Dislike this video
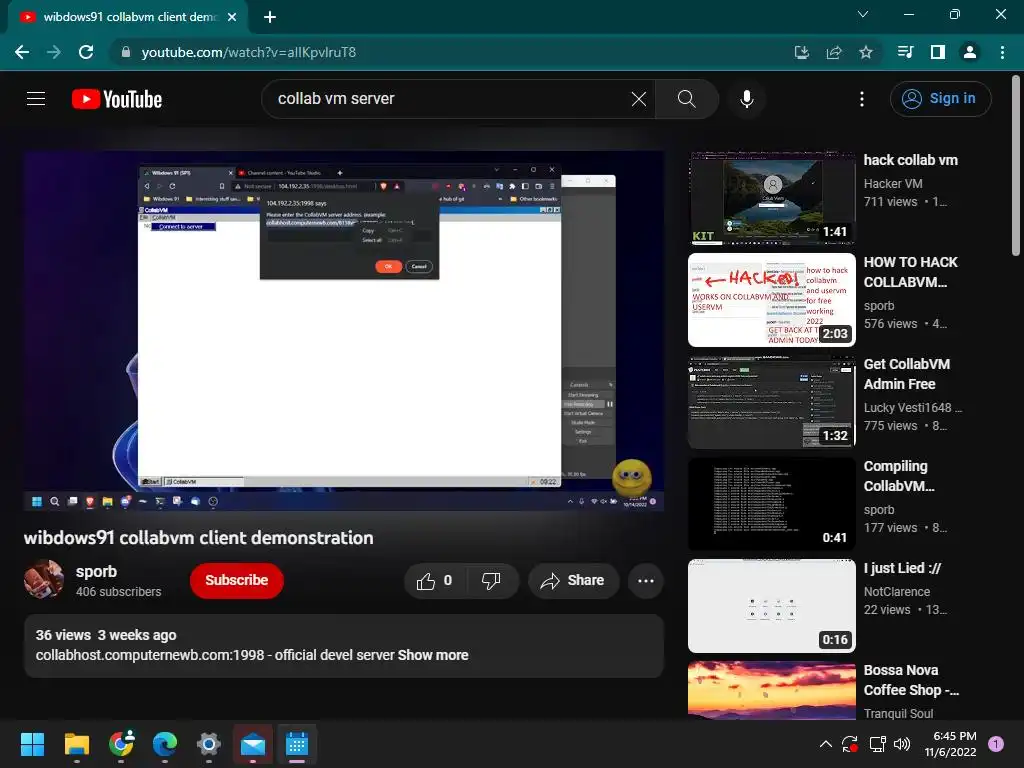This screenshot has height=768, width=1024. 491,581
